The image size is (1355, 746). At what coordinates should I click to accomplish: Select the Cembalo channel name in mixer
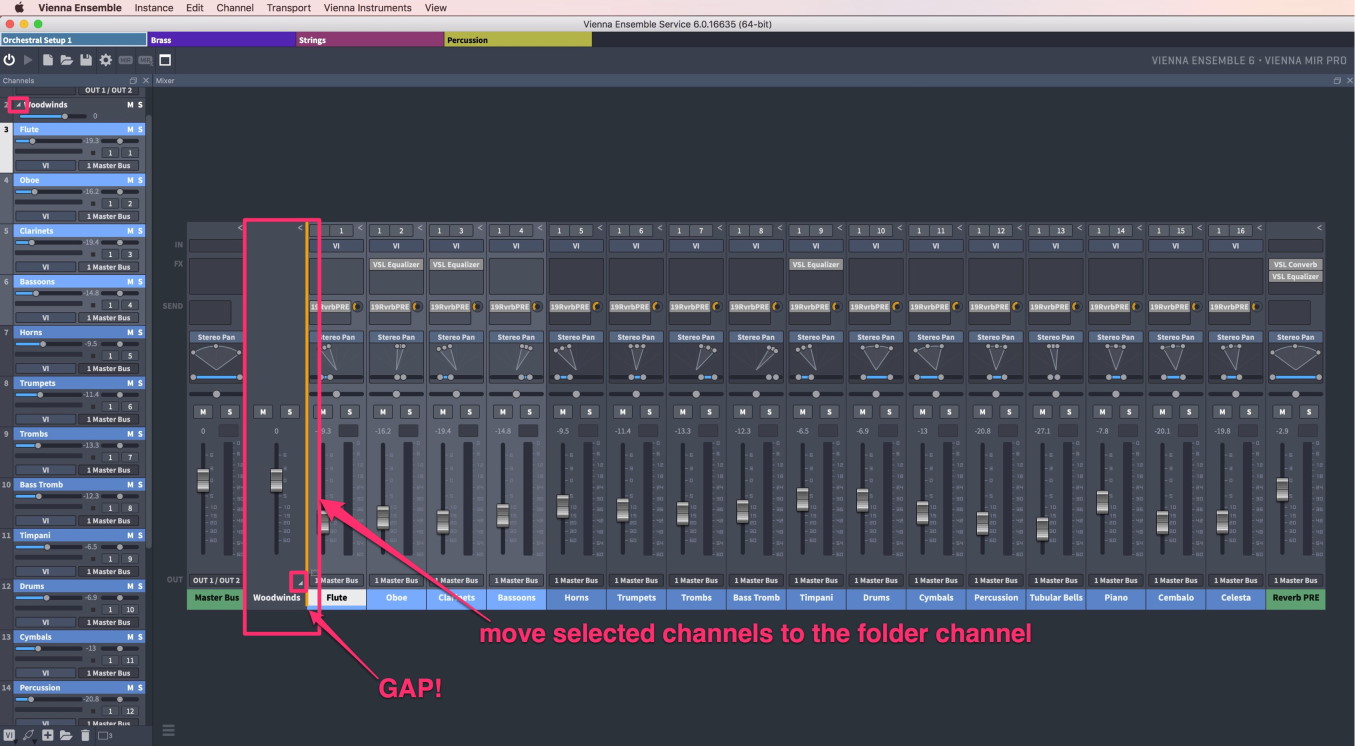(x=1176, y=598)
